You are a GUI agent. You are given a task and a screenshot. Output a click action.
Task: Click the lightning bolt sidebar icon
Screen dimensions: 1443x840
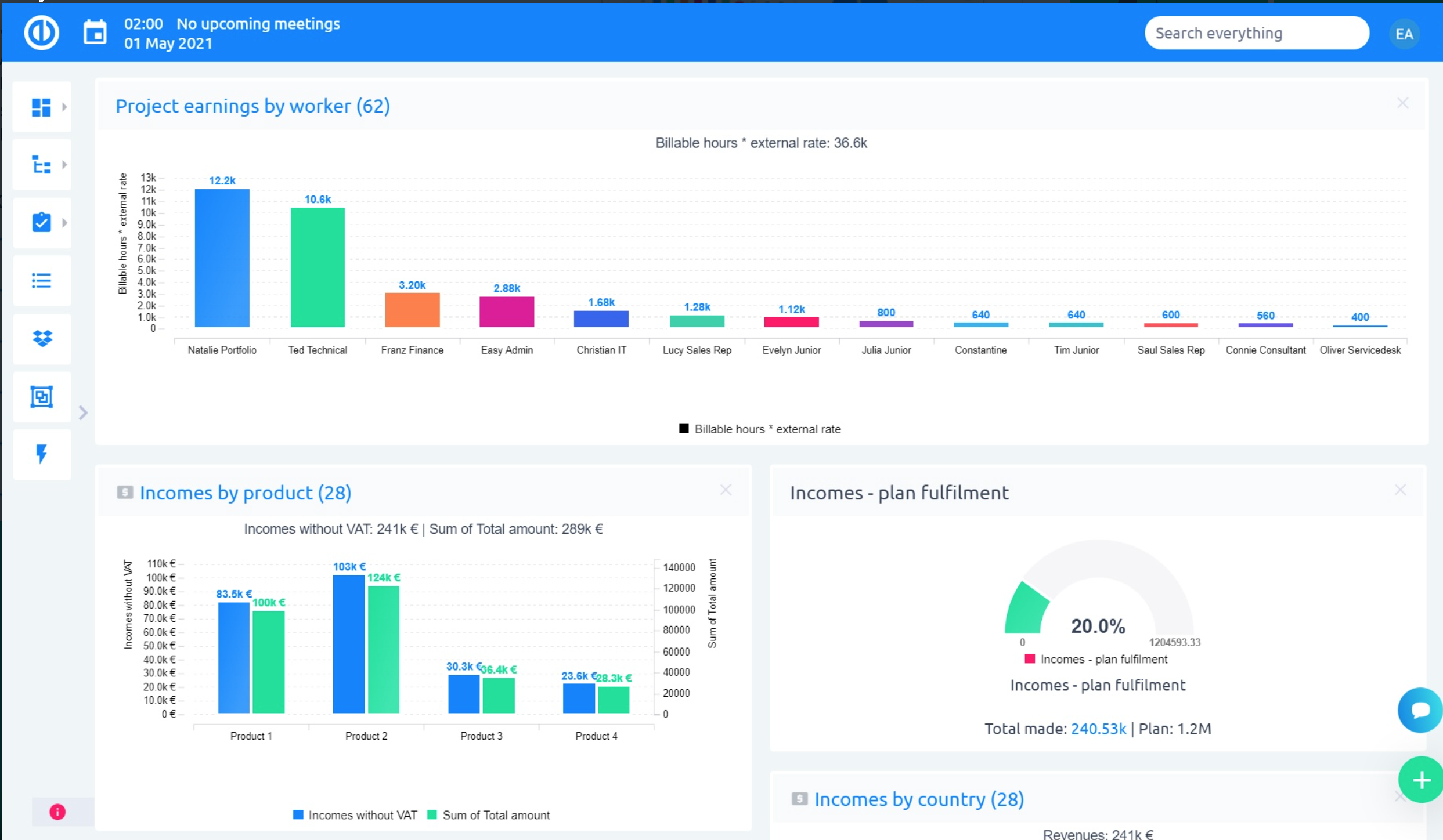[41, 454]
